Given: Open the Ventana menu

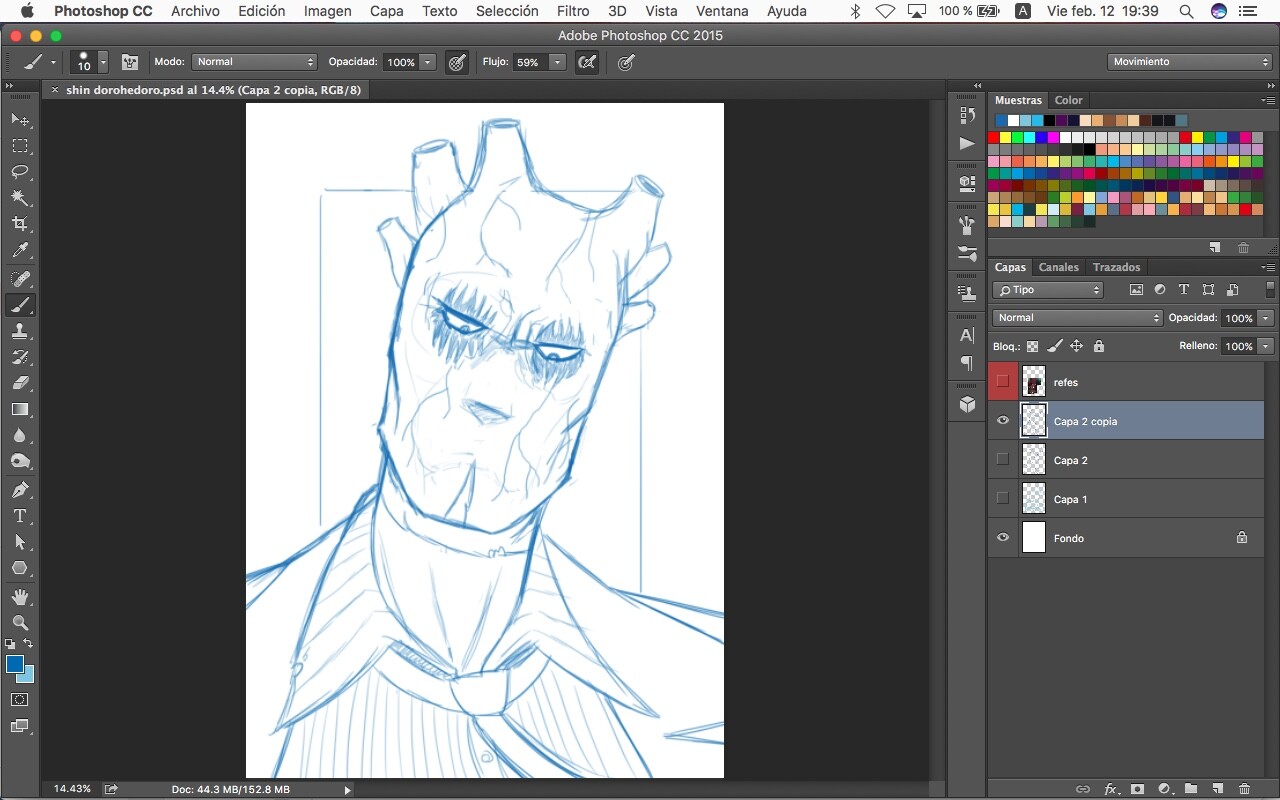Looking at the screenshot, I should click(x=722, y=11).
